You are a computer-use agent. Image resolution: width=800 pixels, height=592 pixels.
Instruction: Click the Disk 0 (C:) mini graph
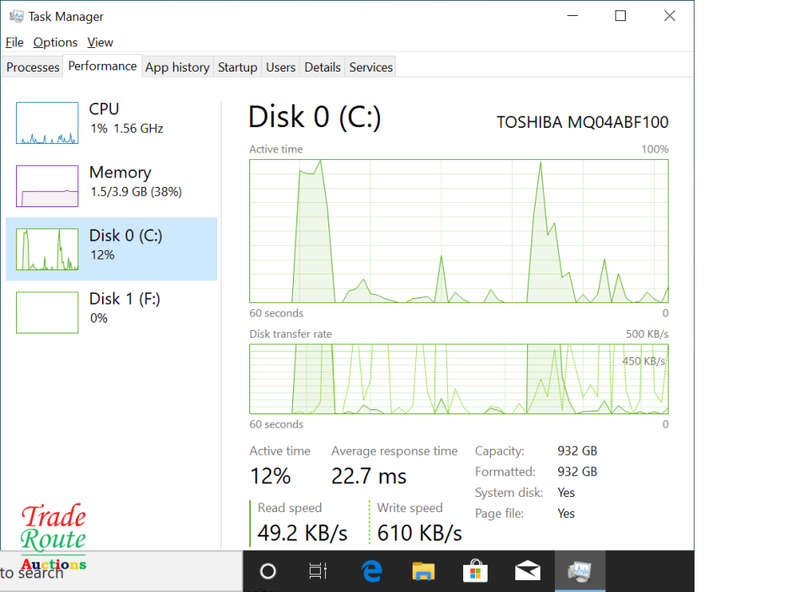click(x=47, y=249)
